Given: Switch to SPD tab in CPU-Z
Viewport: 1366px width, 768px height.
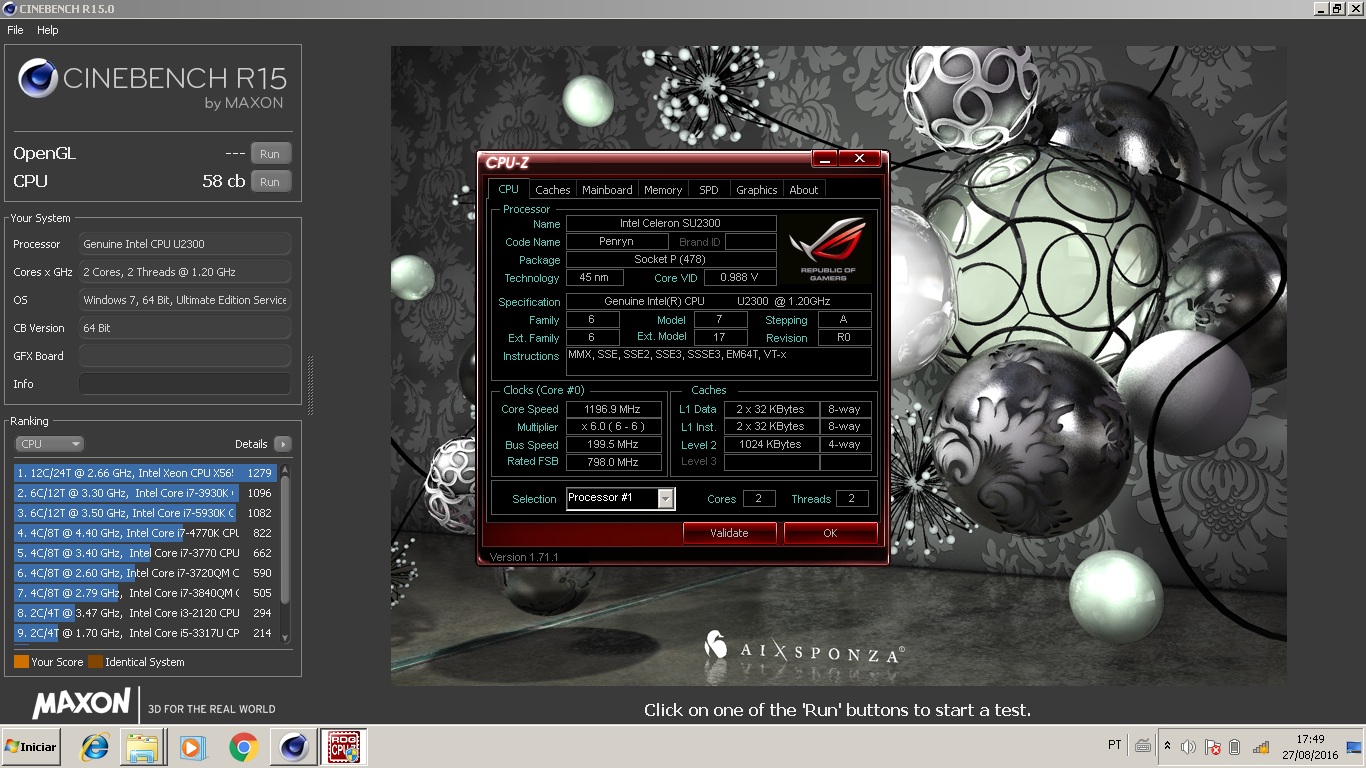Looking at the screenshot, I should 709,190.
